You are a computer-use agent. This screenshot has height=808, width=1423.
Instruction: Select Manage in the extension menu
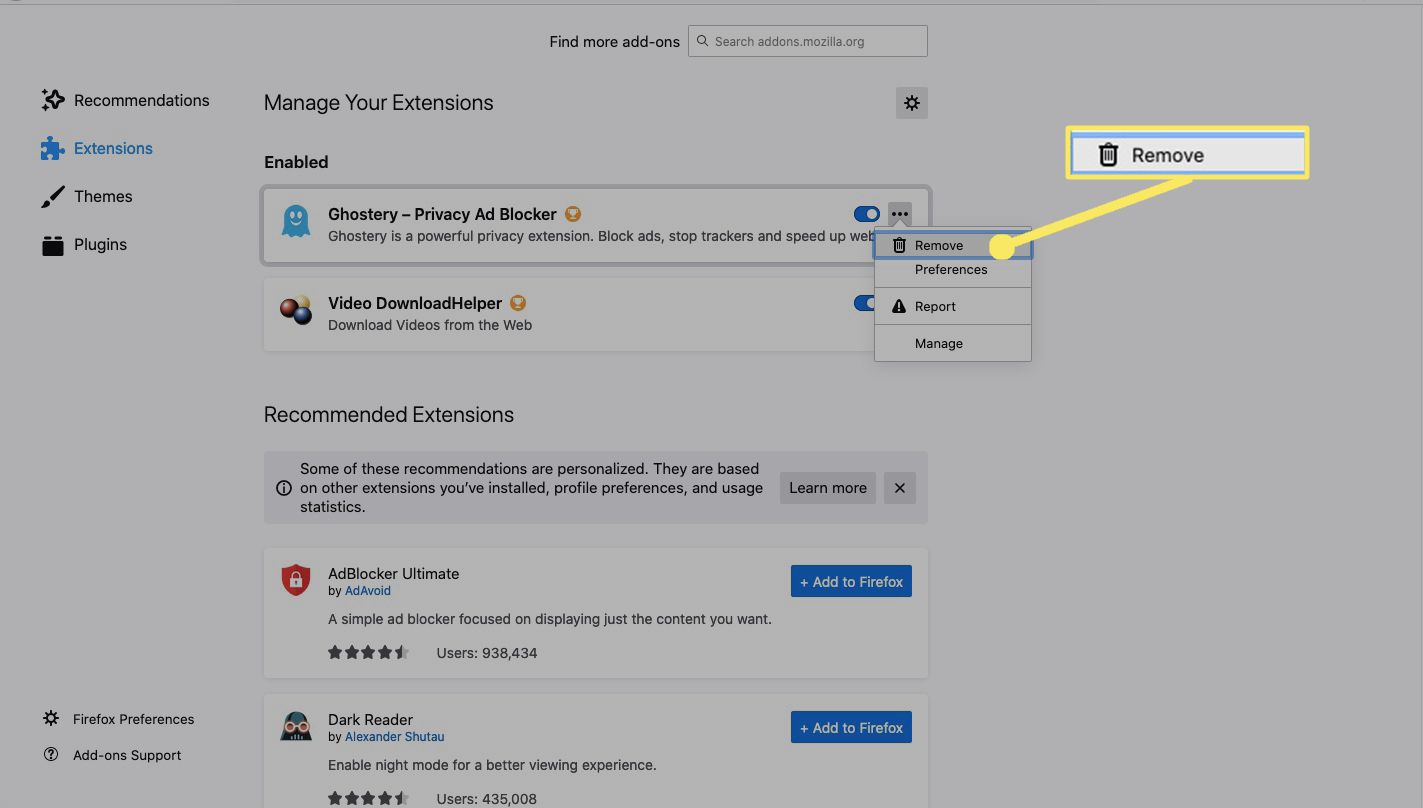(953, 343)
